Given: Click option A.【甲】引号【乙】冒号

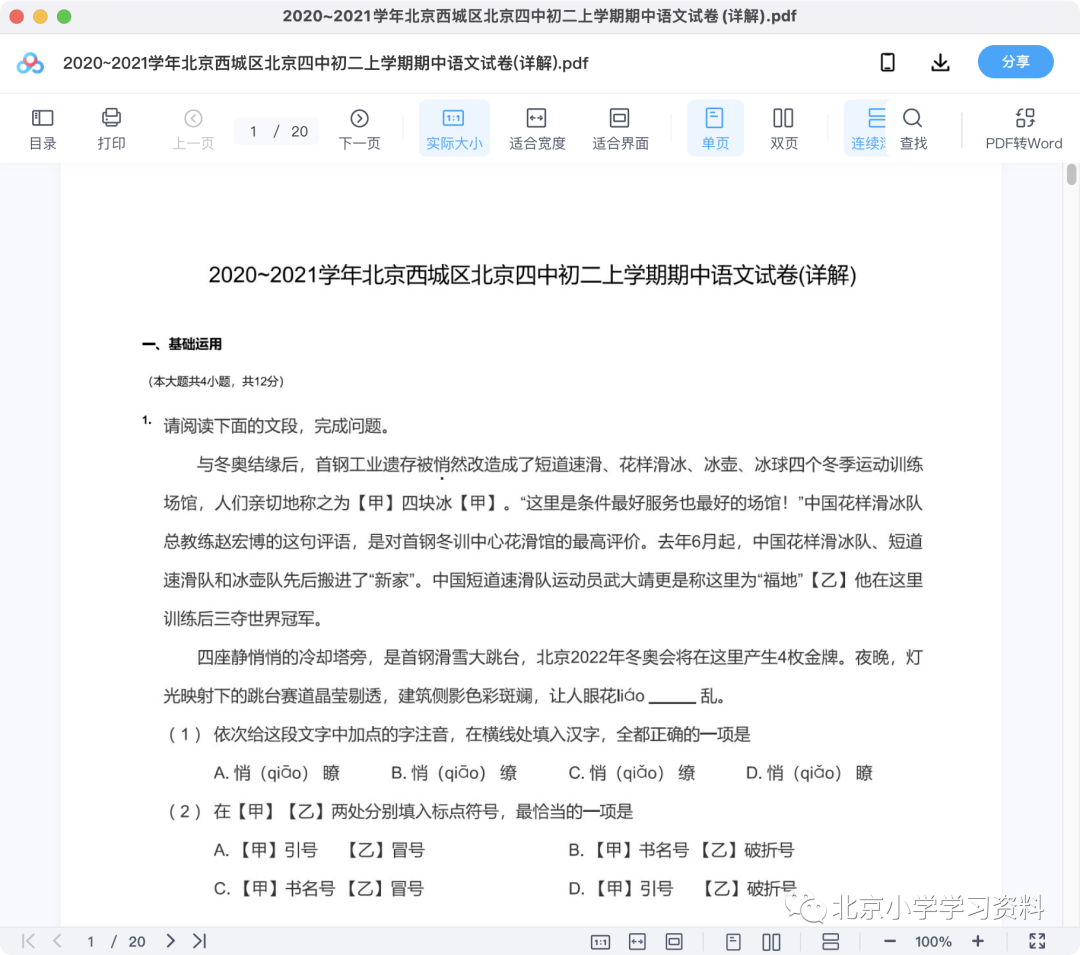Looking at the screenshot, I should (x=319, y=850).
